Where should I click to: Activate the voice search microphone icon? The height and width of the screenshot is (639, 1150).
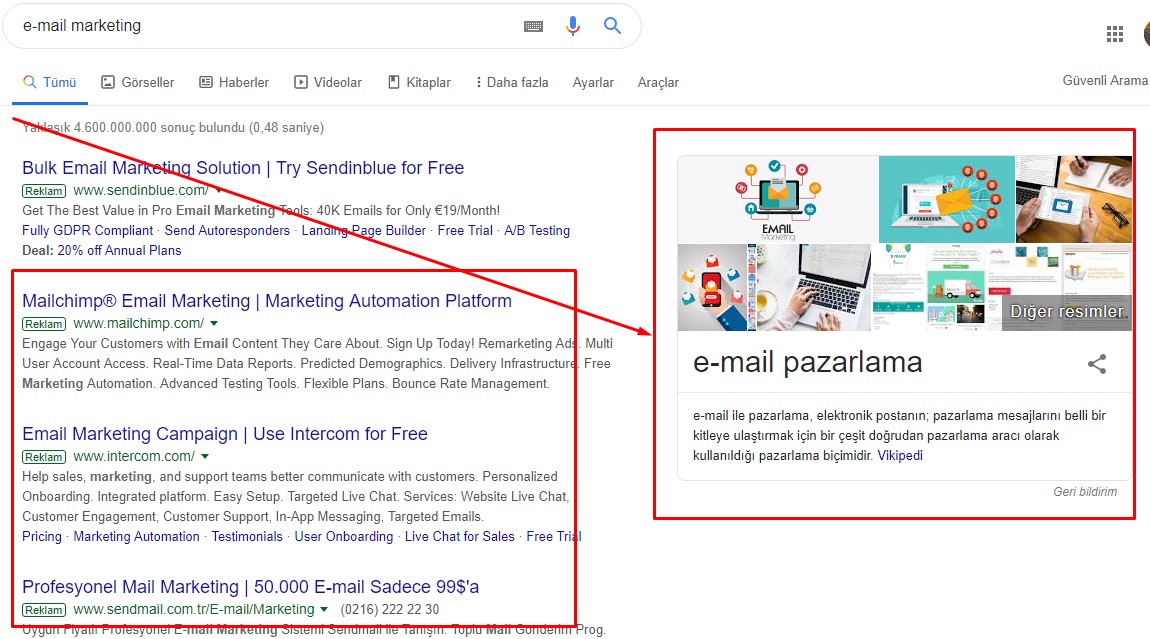point(572,26)
